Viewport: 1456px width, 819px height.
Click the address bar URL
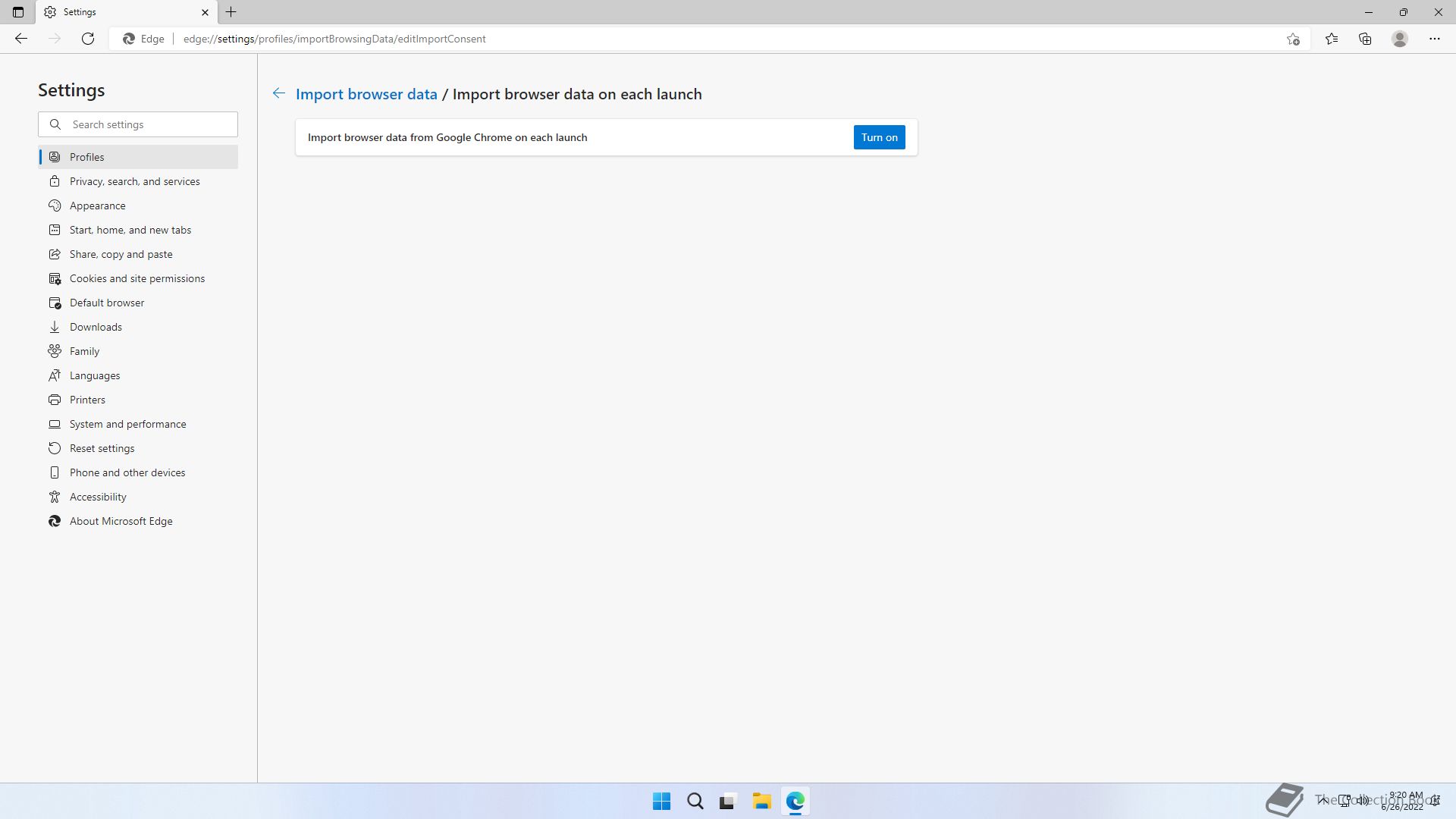coord(334,39)
